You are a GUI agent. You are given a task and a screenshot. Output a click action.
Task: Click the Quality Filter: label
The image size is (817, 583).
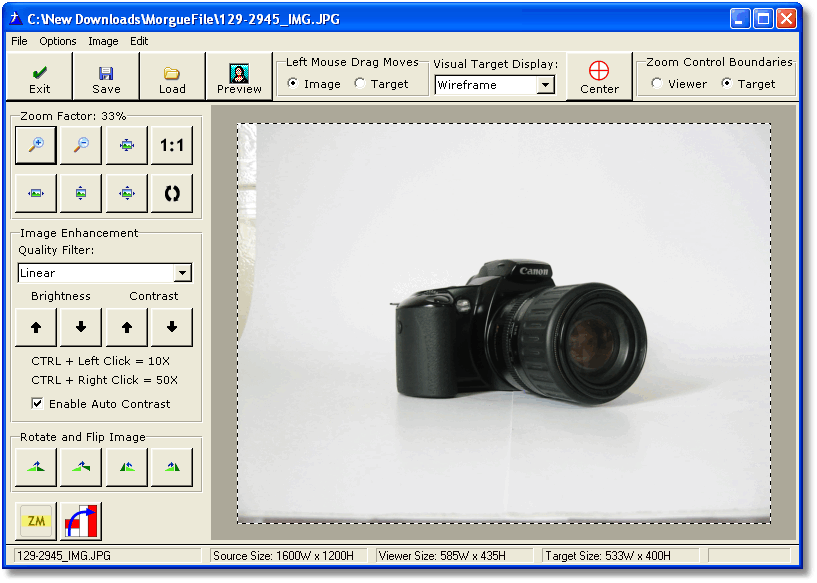click(x=56, y=250)
